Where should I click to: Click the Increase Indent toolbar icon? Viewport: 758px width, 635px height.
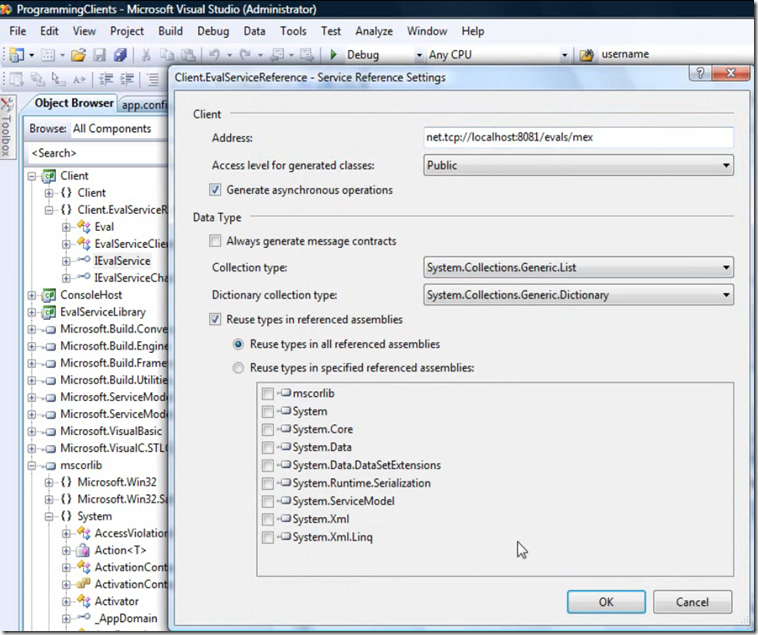[127, 79]
